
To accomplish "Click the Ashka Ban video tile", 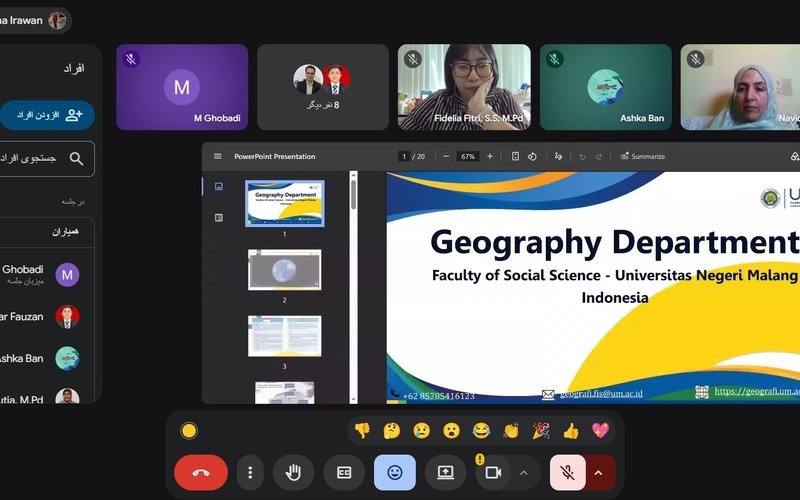I will coord(605,87).
